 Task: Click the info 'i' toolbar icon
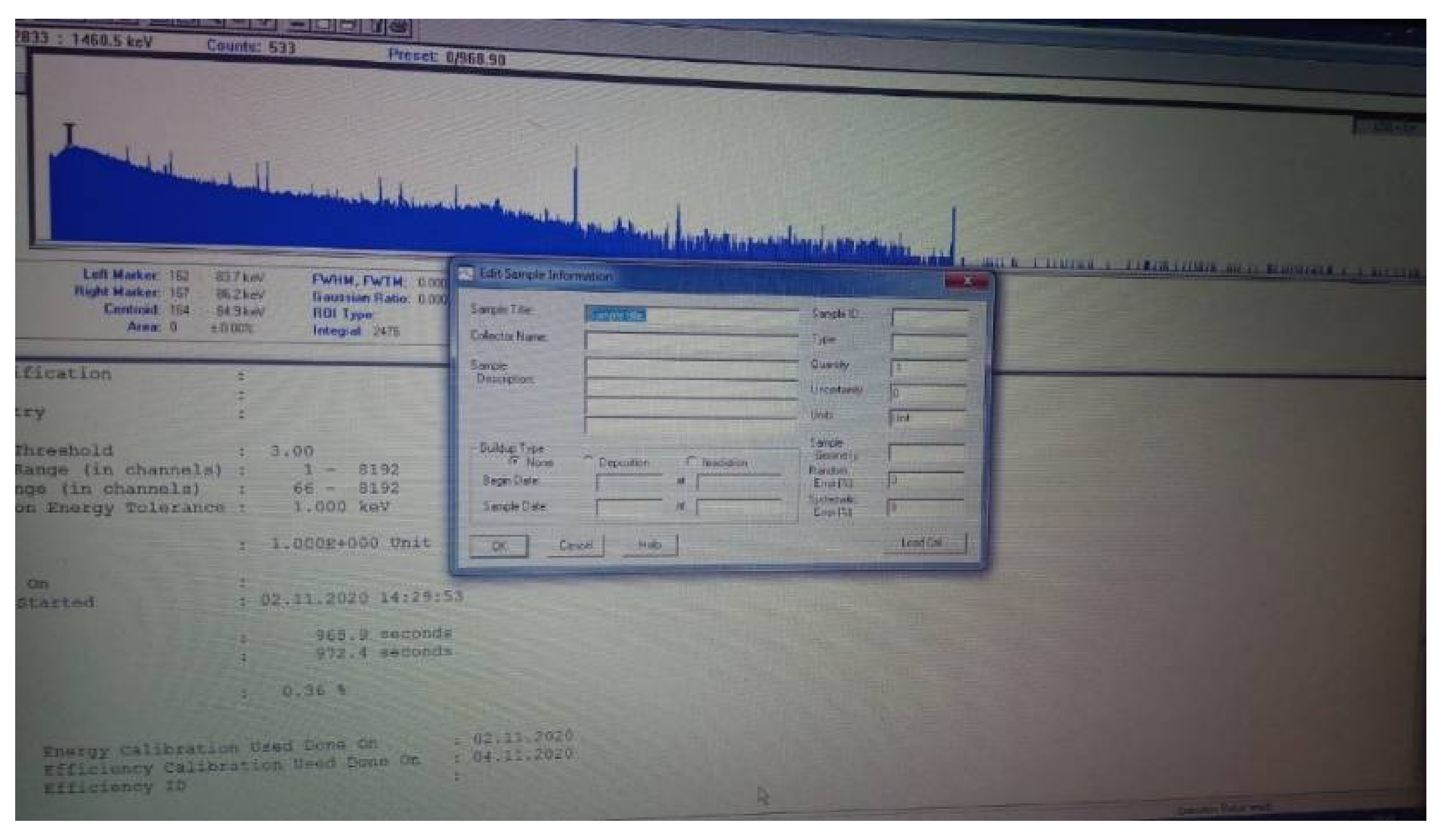[378, 25]
